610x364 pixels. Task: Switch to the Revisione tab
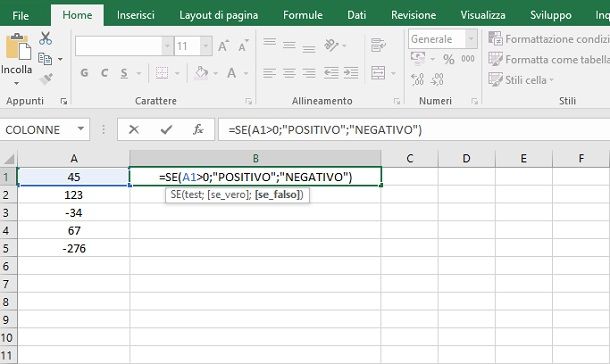413,15
